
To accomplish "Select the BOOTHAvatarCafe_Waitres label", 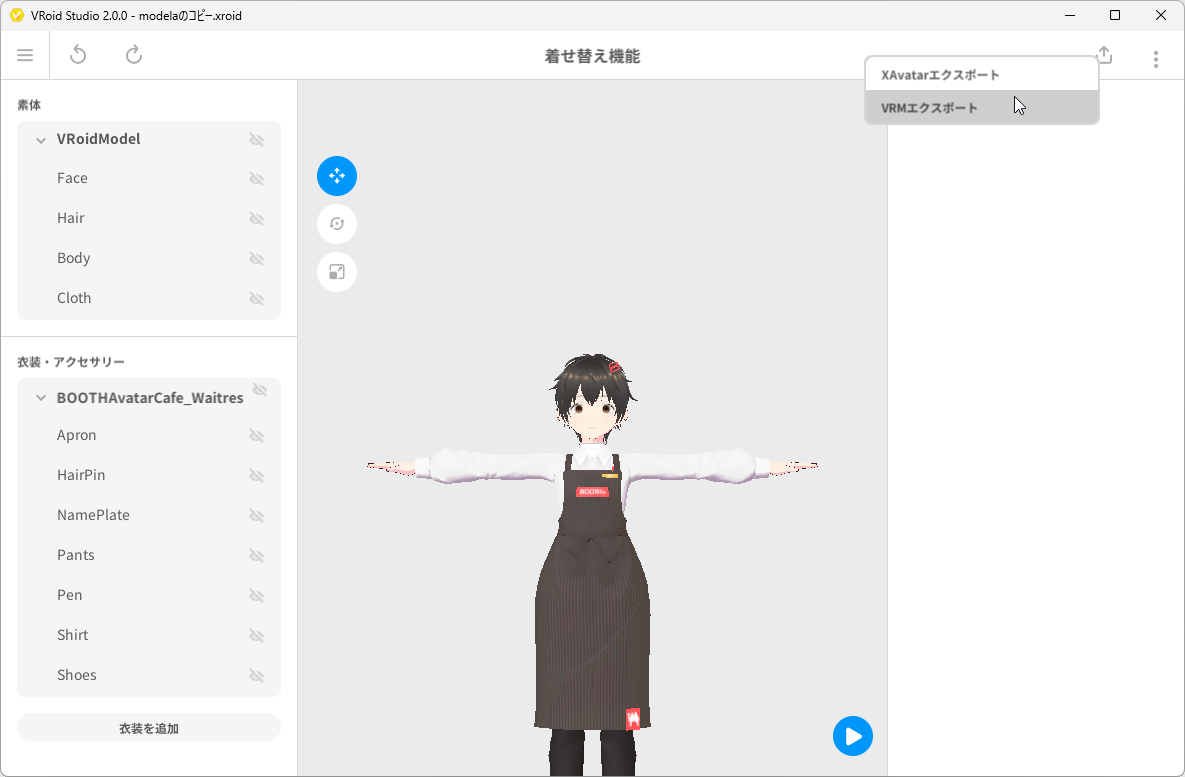I will tap(150, 398).
